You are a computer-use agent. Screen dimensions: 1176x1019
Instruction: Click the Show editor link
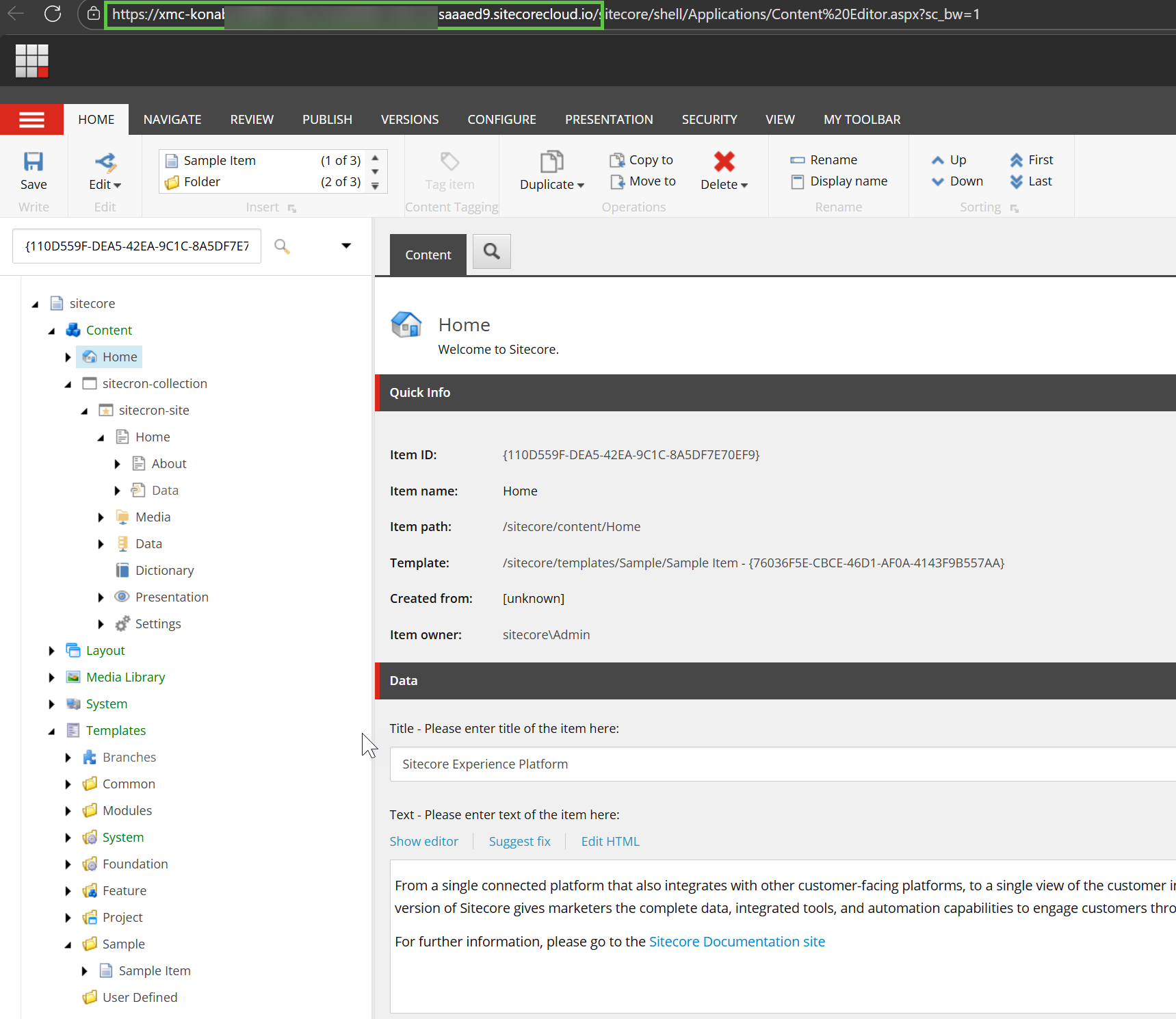click(x=423, y=842)
